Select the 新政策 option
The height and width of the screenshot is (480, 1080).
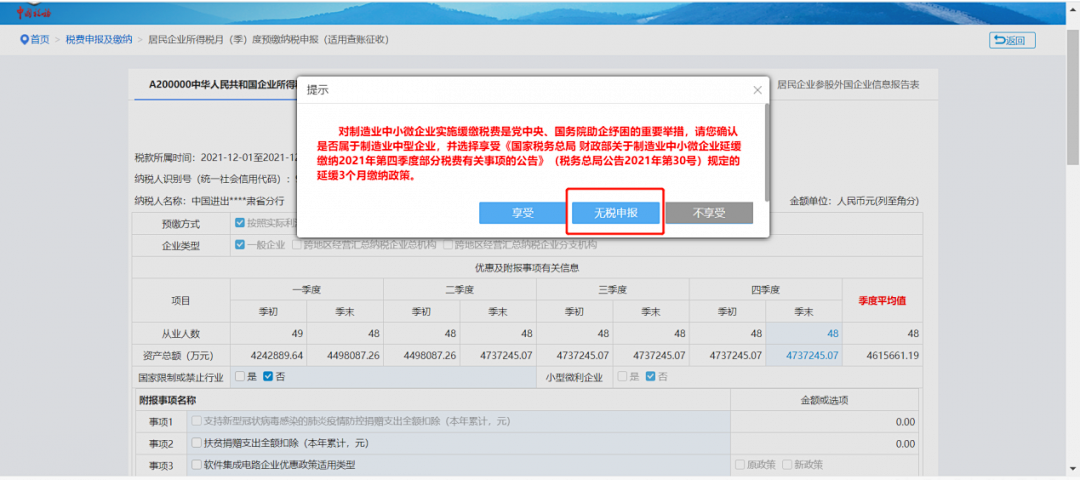(789, 464)
